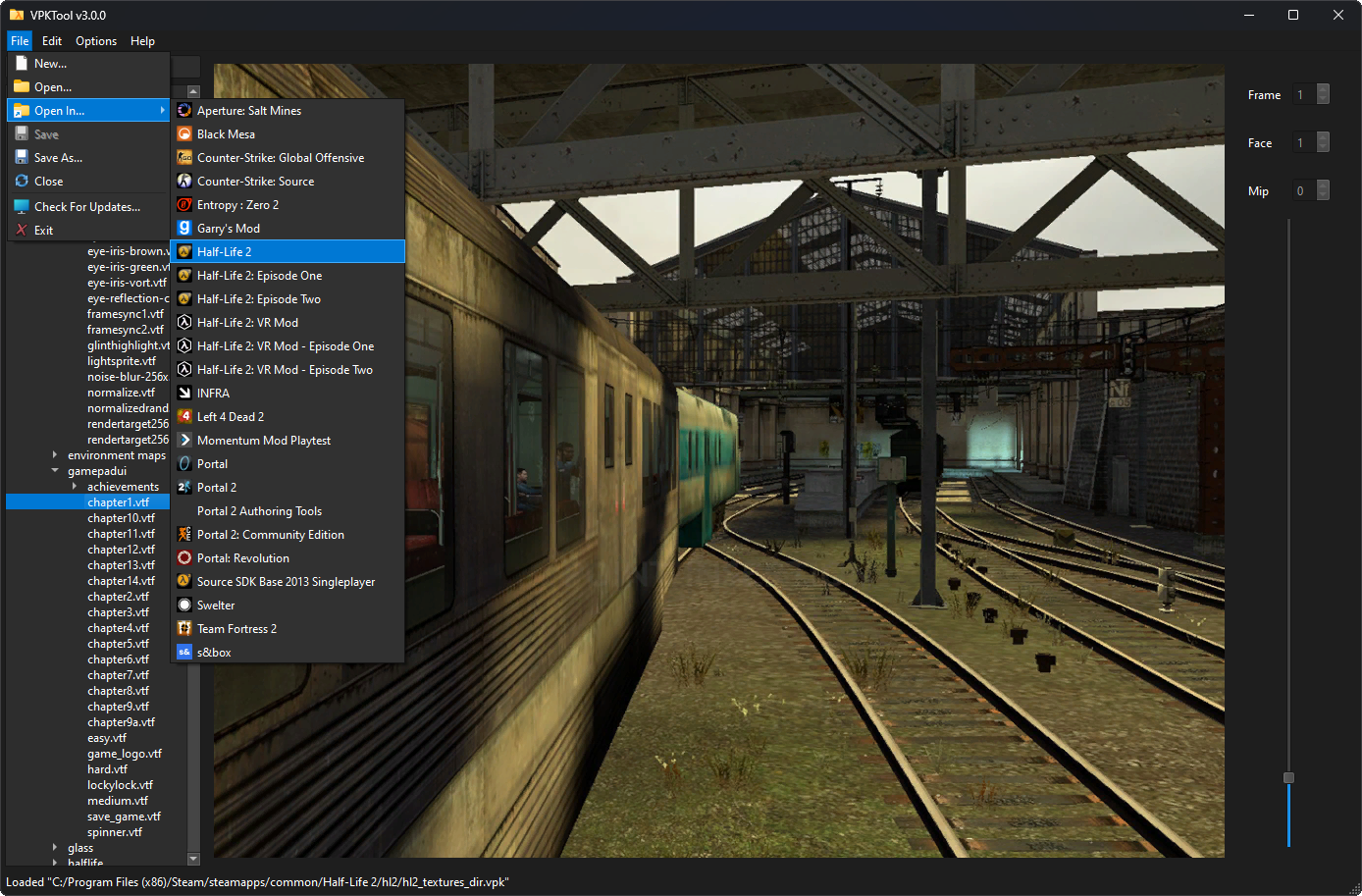The height and width of the screenshot is (896, 1362).
Task: Select Portal 2 Authoring Tools entry
Action: pyautogui.click(x=288, y=510)
